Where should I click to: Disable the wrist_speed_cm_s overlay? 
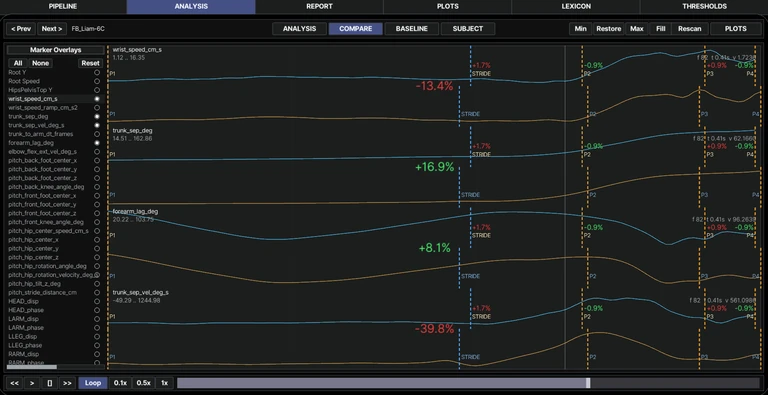click(x=97, y=99)
